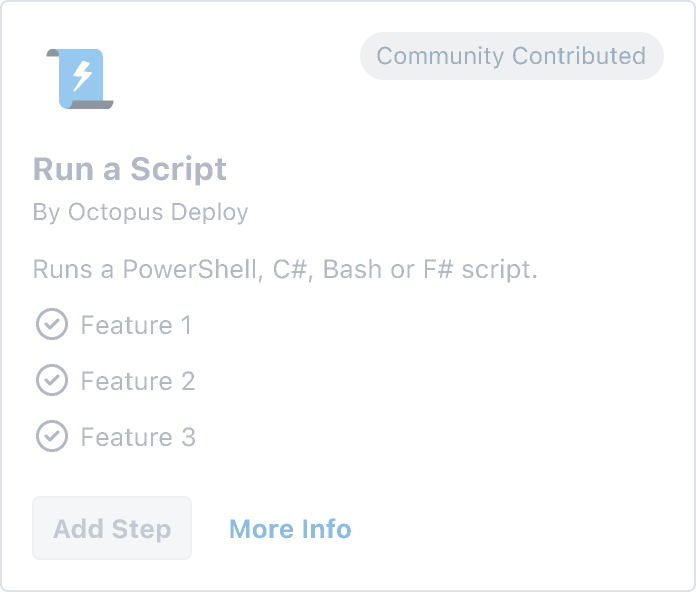The width and height of the screenshot is (696, 592).
Task: Click the word Script in the card title
Action: (181, 169)
